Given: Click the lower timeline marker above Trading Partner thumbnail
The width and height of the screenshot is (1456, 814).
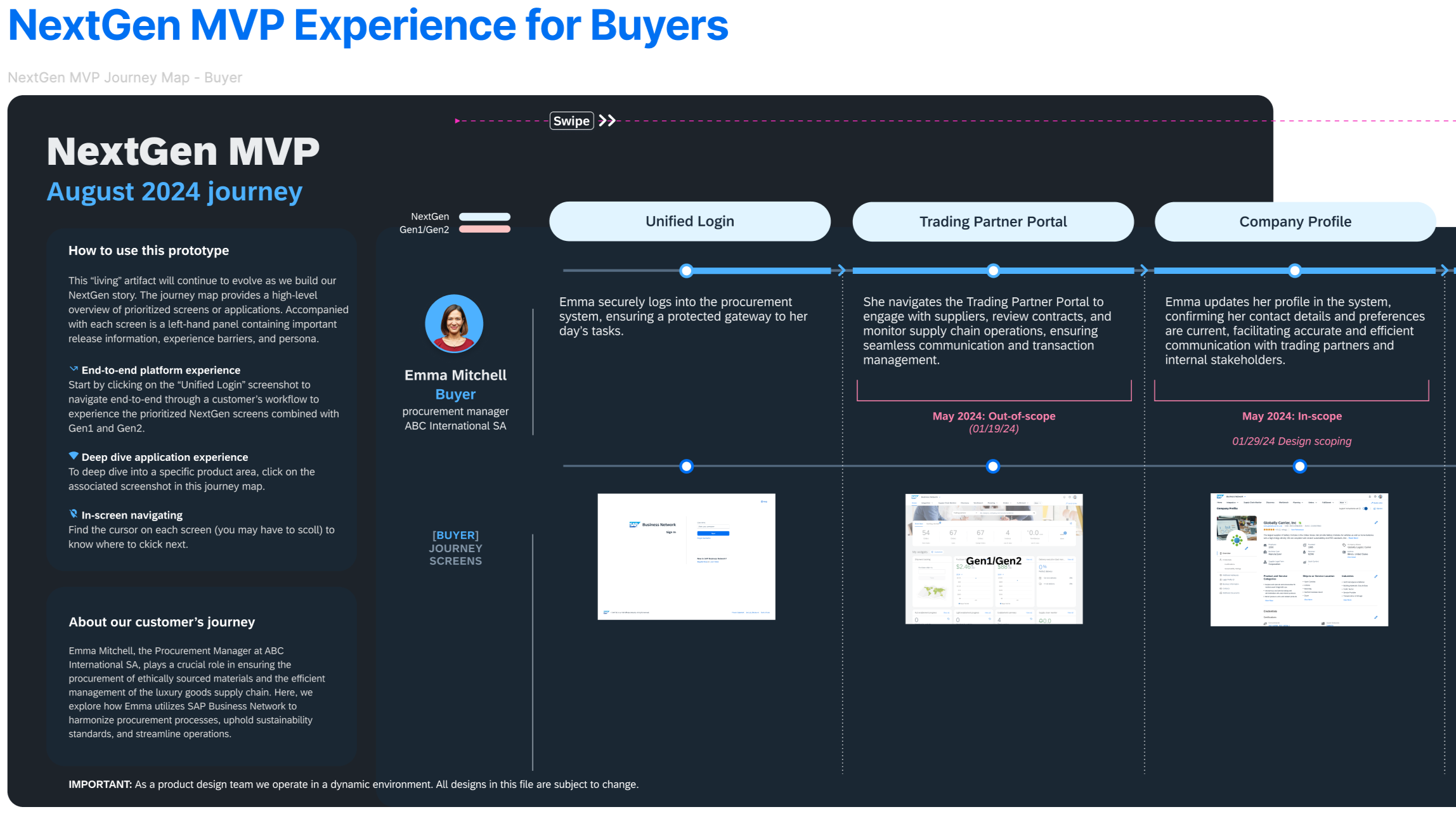Looking at the screenshot, I should click(x=993, y=467).
